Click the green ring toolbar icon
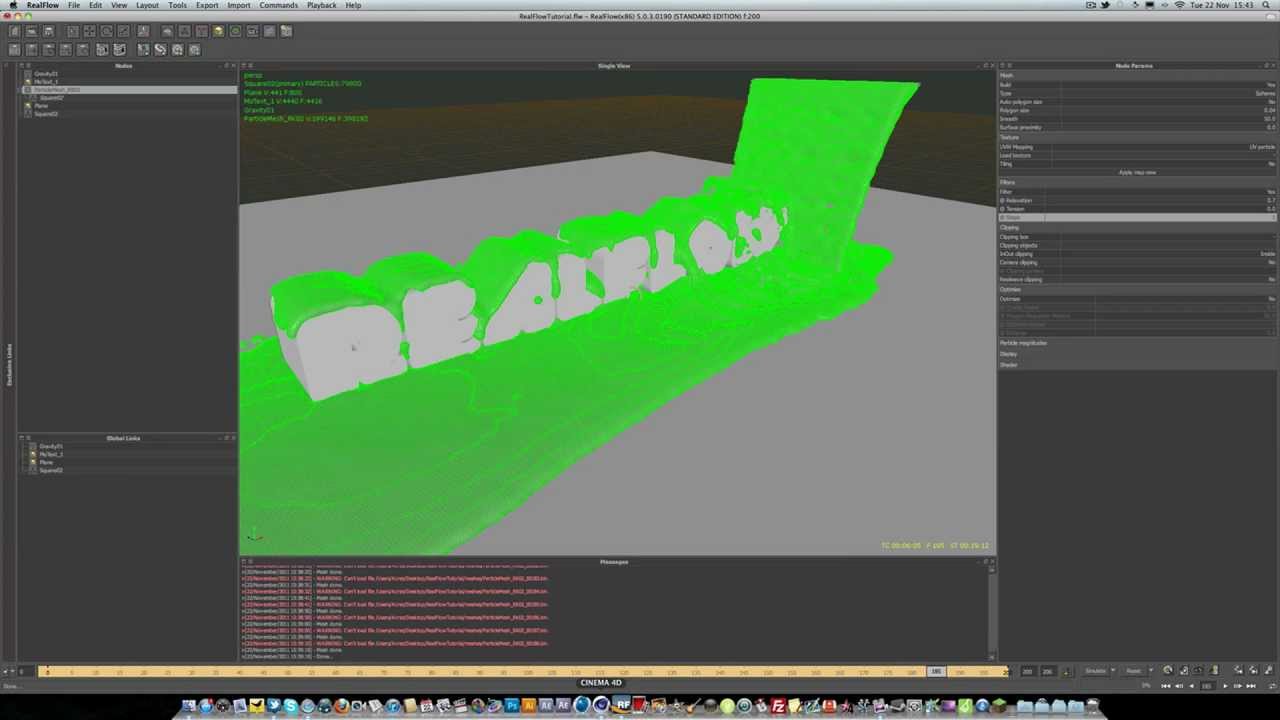Viewport: 1280px width, 720px height. click(x=235, y=31)
